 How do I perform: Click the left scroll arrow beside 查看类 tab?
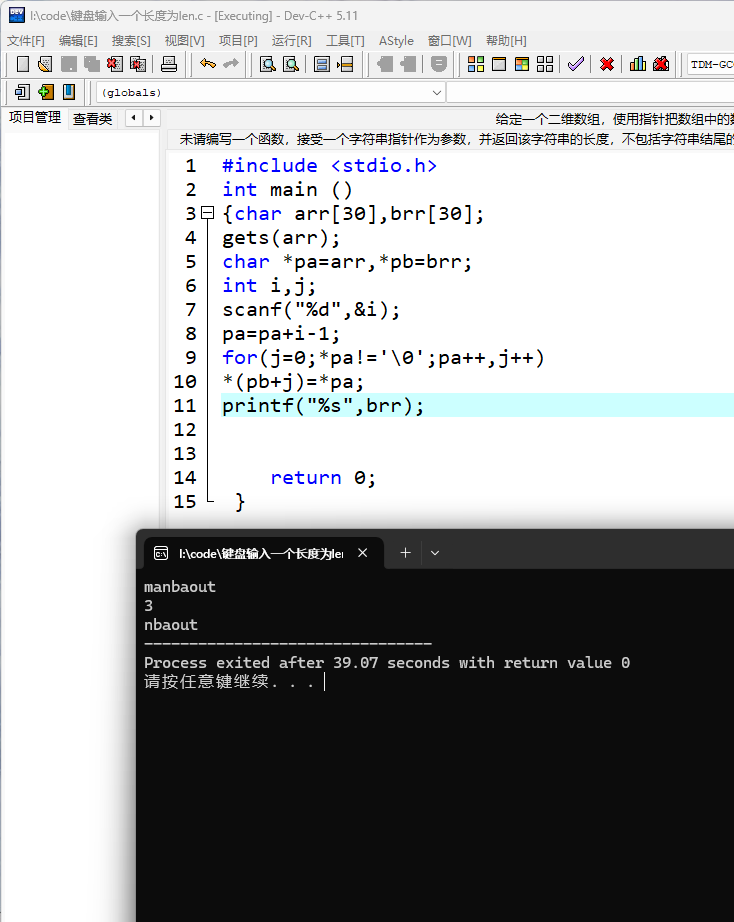point(134,118)
